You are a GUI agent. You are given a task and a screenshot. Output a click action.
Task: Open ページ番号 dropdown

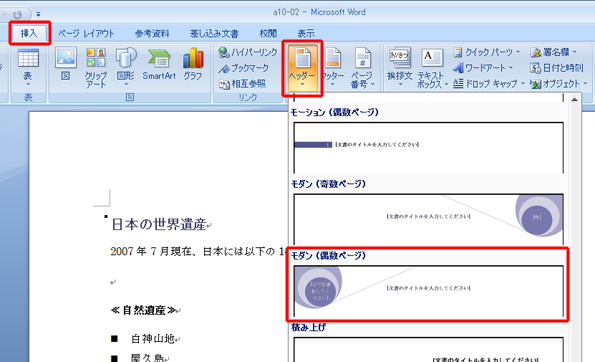click(x=362, y=68)
